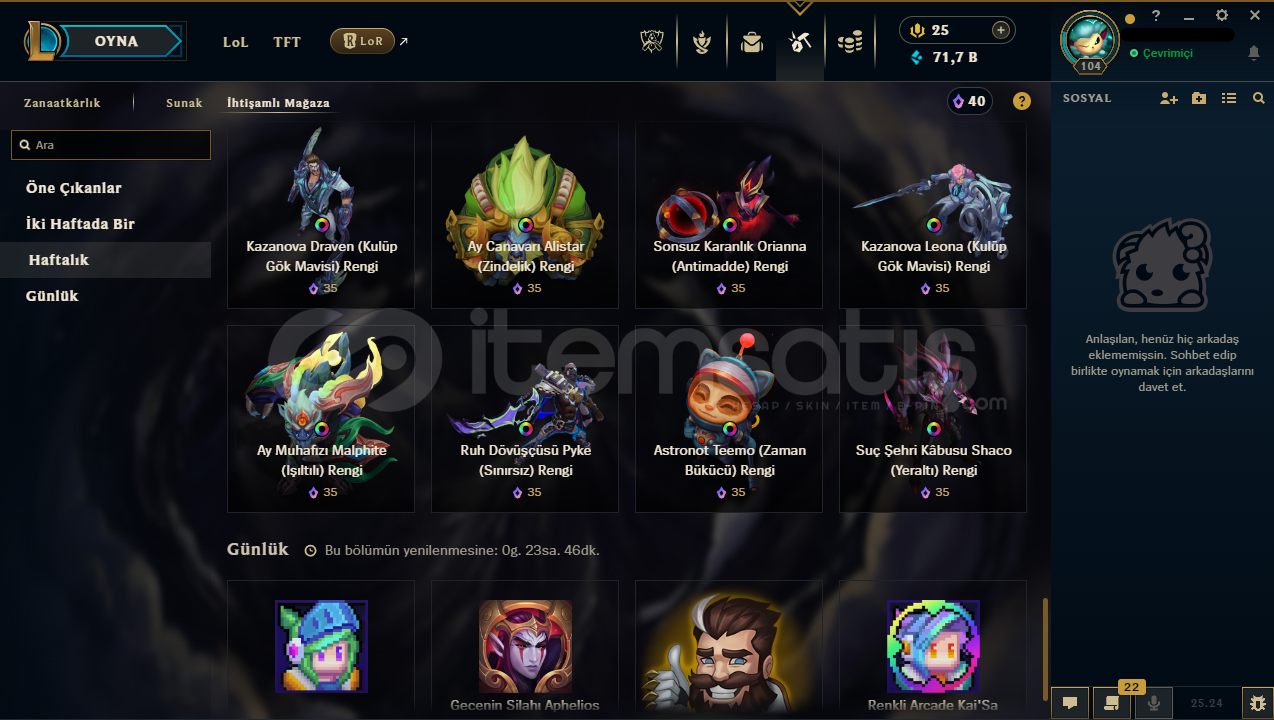Open the bug report icon
The height and width of the screenshot is (720, 1274).
[1256, 702]
